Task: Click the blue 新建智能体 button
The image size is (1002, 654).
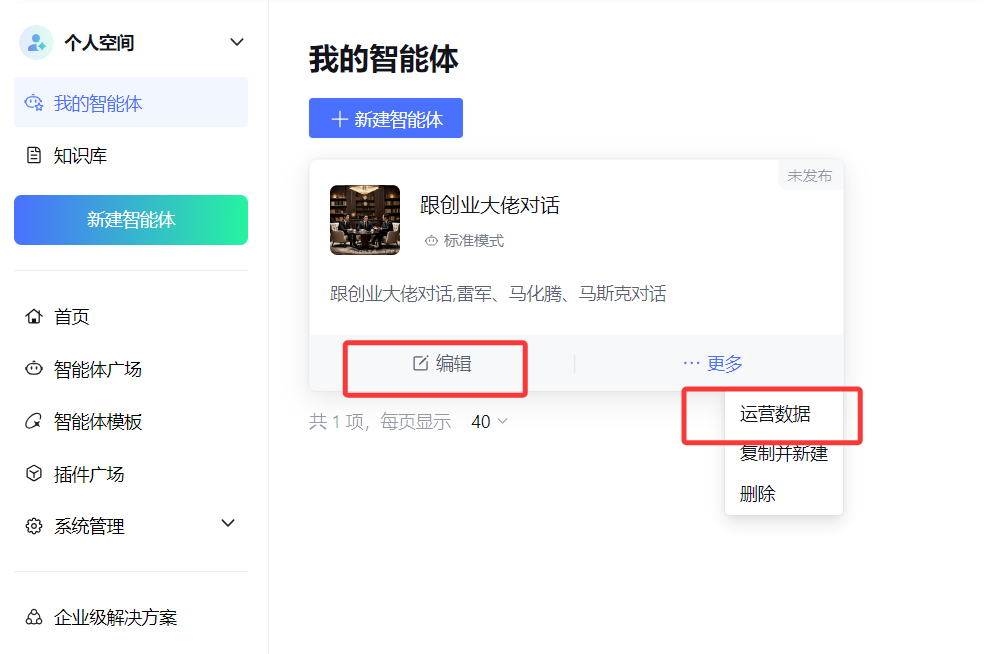Action: [385, 118]
